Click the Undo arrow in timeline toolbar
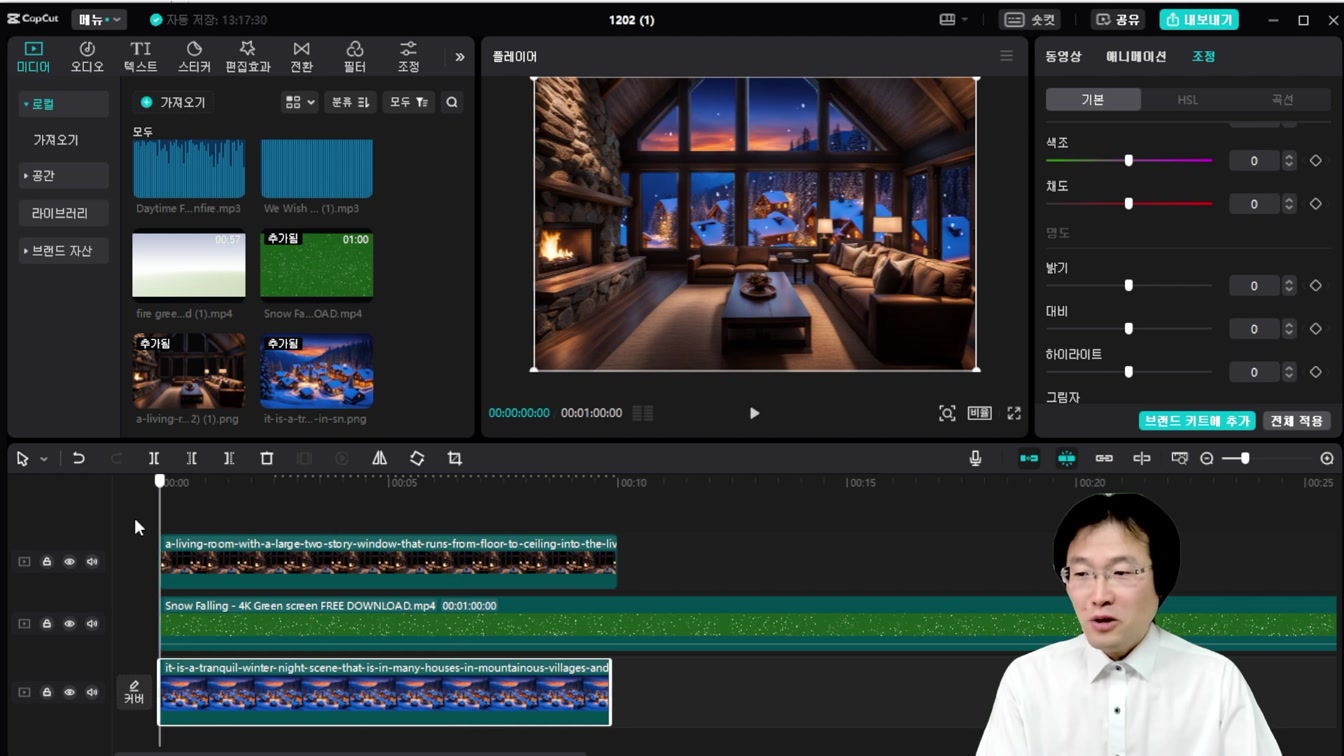Image resolution: width=1344 pixels, height=756 pixels. (x=78, y=458)
